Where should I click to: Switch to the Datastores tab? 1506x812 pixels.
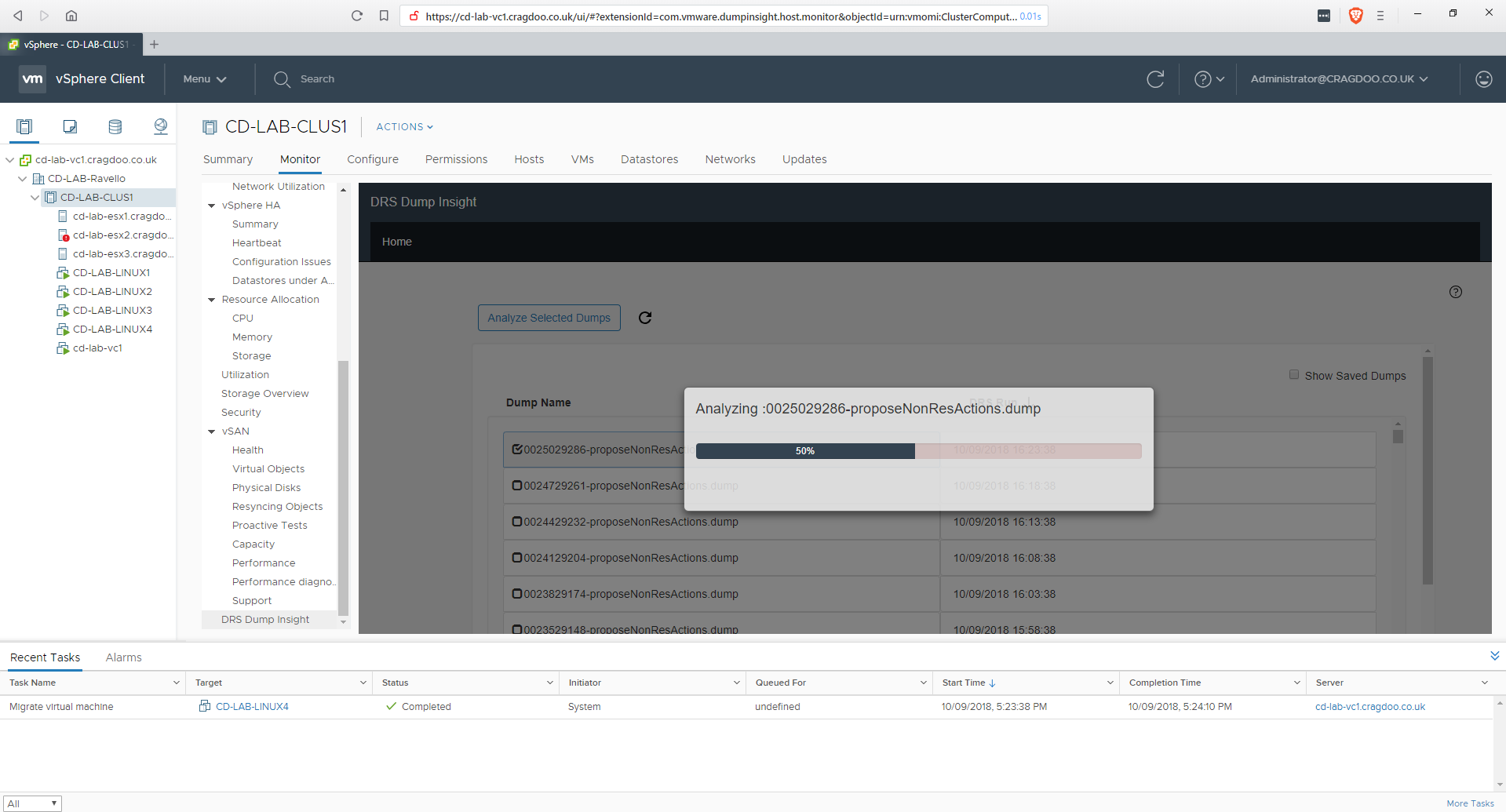pyautogui.click(x=649, y=159)
